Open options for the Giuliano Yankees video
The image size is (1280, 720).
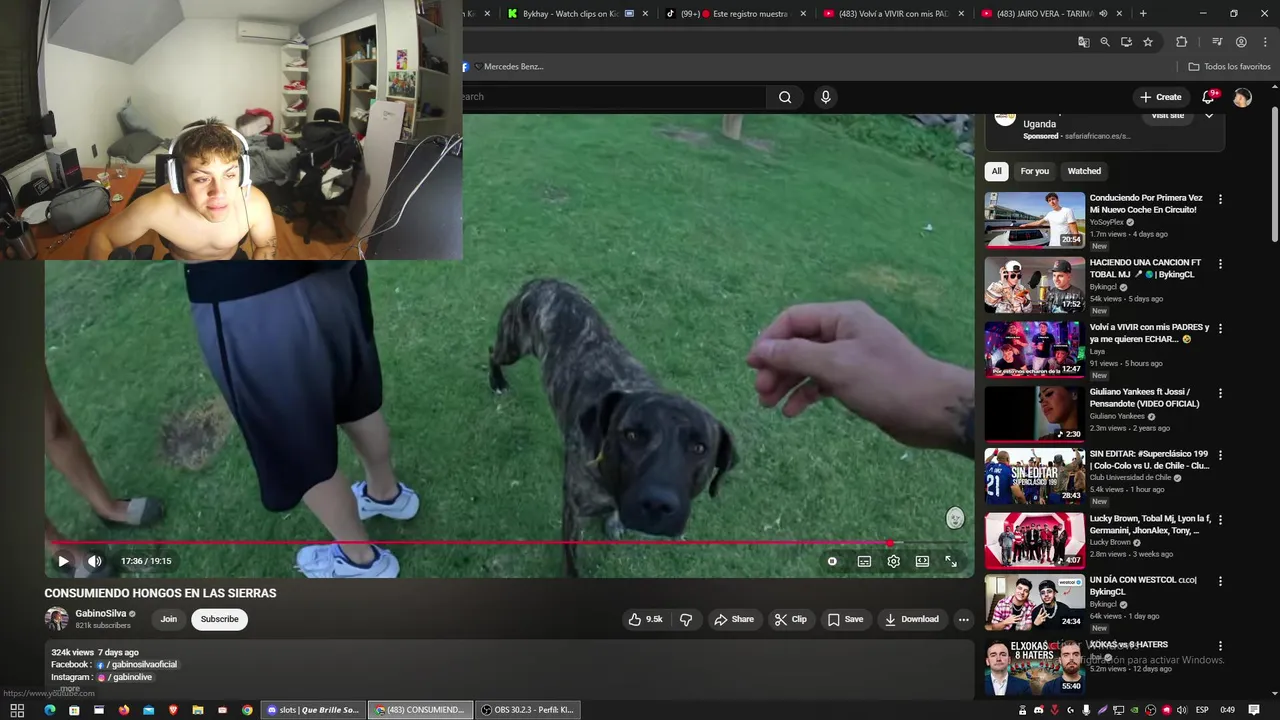pyautogui.click(x=1220, y=394)
